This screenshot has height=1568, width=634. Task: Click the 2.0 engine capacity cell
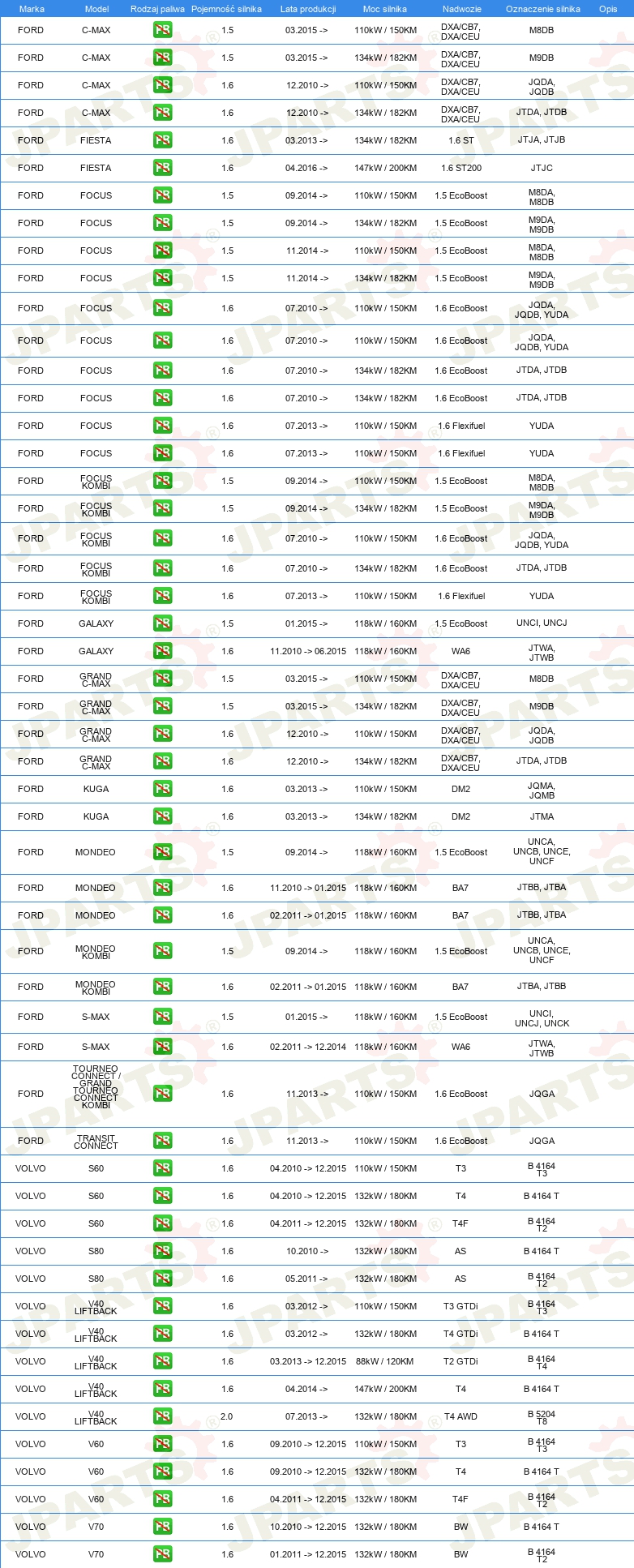tap(227, 1416)
